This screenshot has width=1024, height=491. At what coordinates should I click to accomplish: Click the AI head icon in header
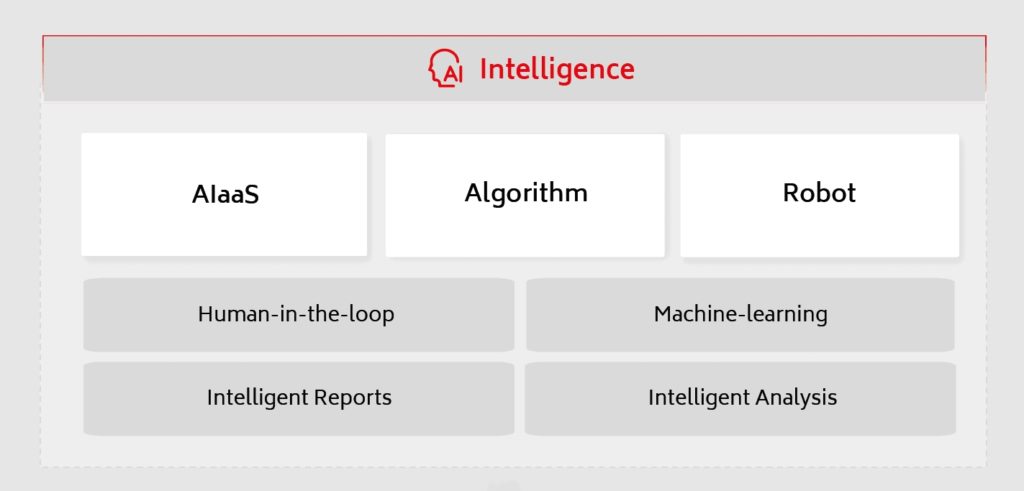[x=445, y=70]
